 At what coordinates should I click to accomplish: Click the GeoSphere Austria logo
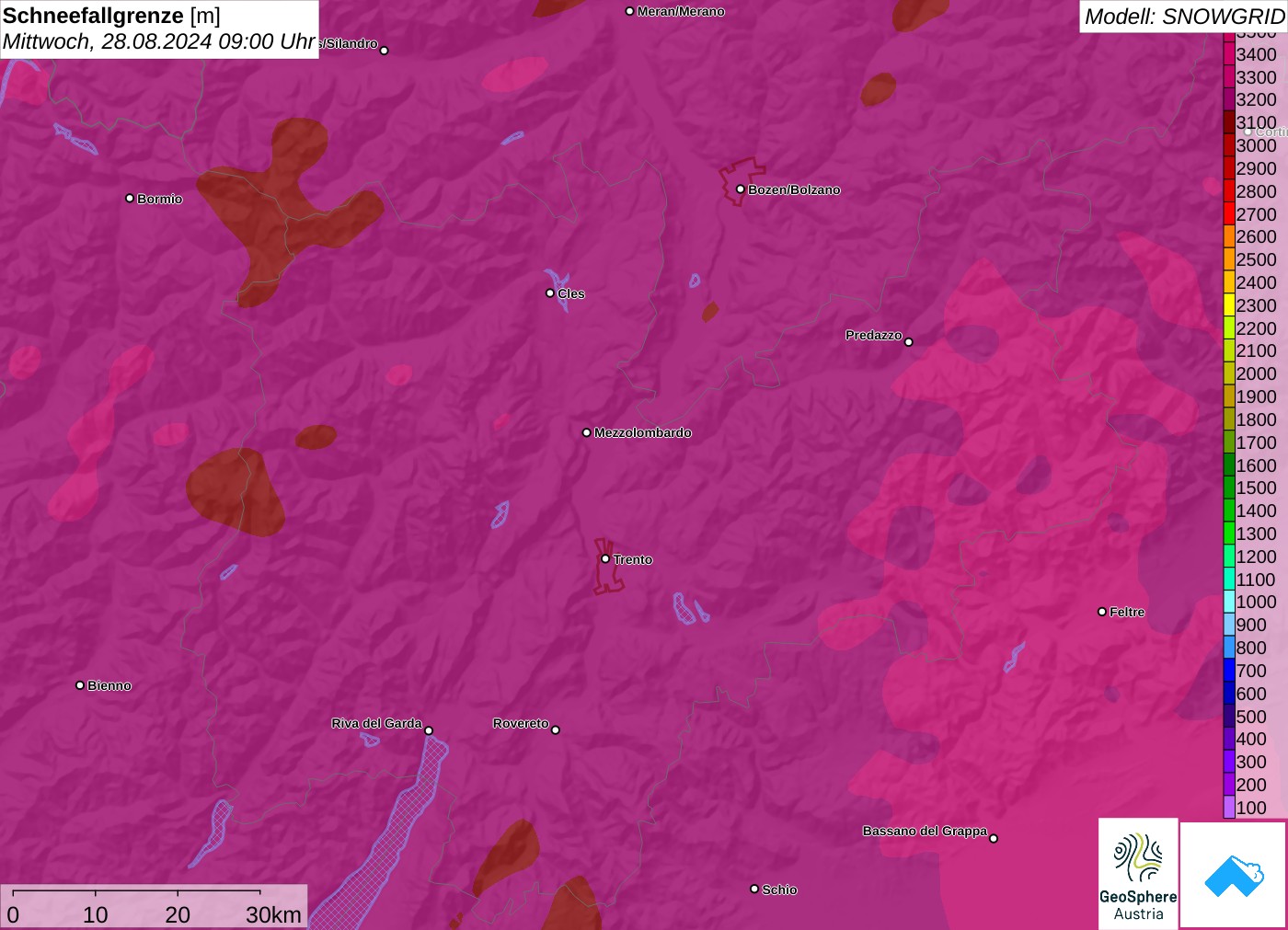pyautogui.click(x=1138, y=873)
